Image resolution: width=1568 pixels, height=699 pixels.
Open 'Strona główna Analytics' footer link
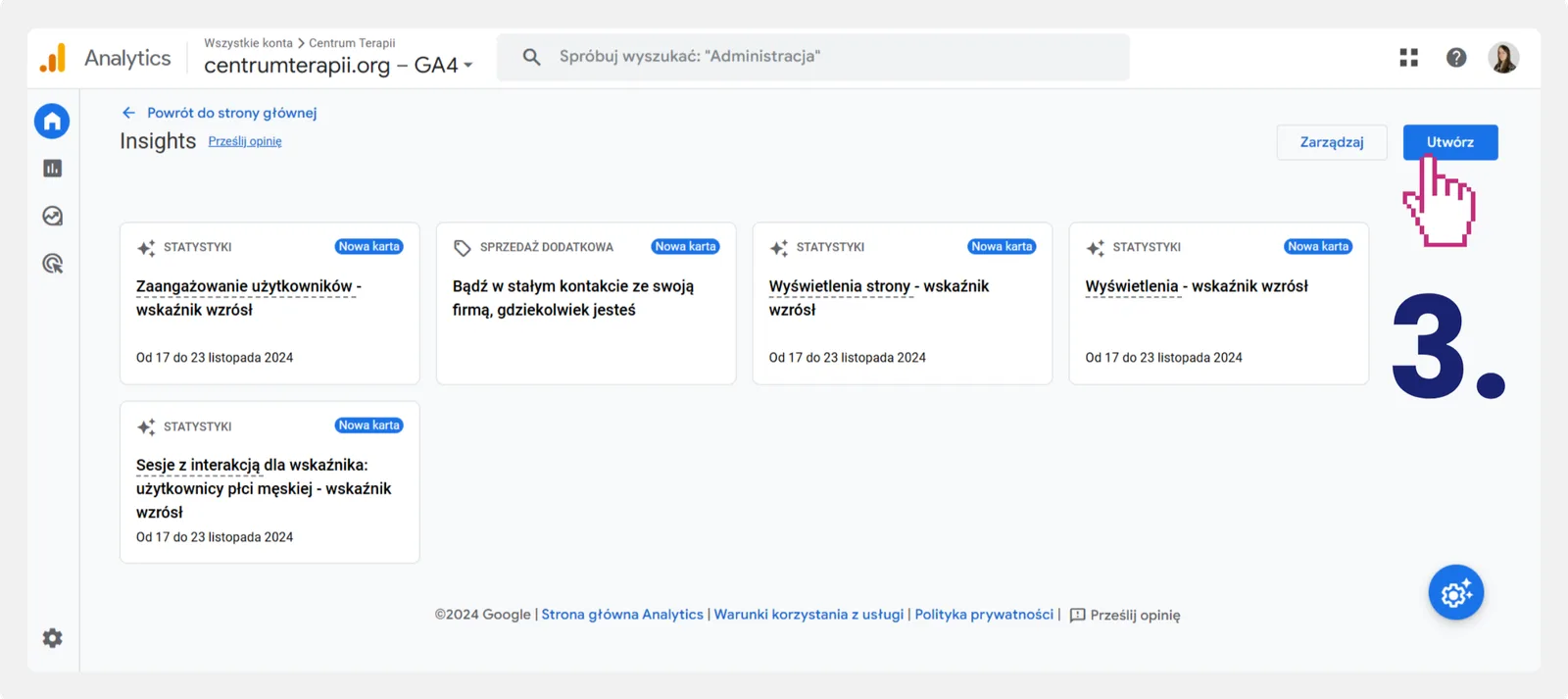[x=622, y=615]
